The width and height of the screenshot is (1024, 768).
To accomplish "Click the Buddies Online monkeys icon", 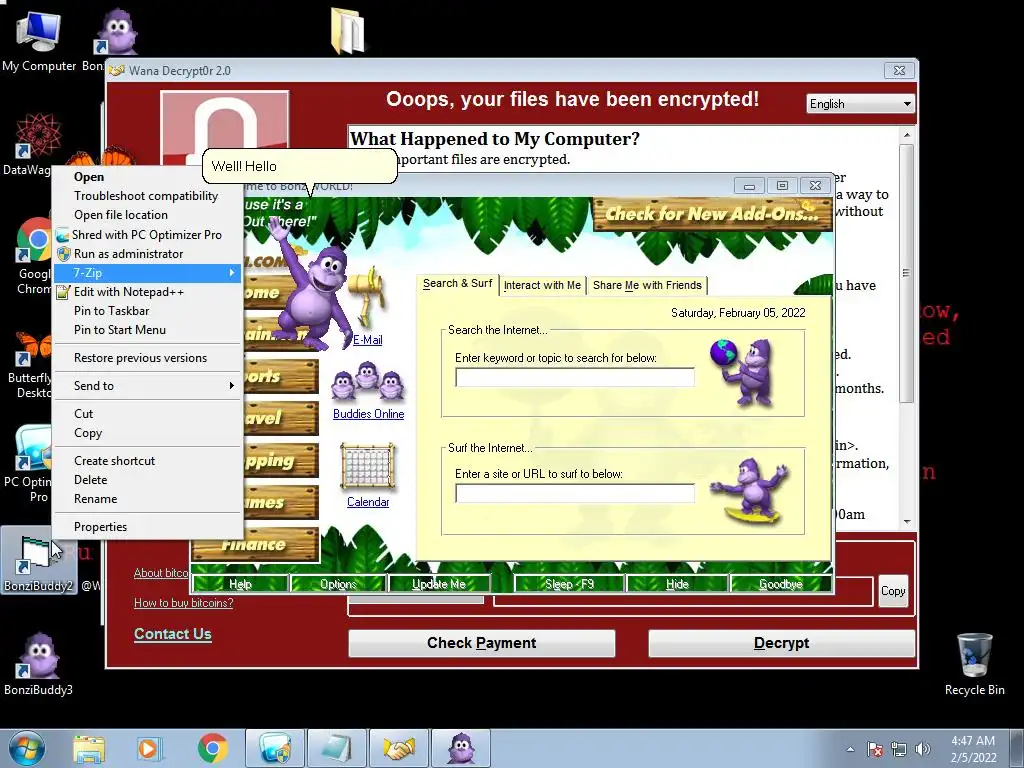I will pyautogui.click(x=368, y=381).
